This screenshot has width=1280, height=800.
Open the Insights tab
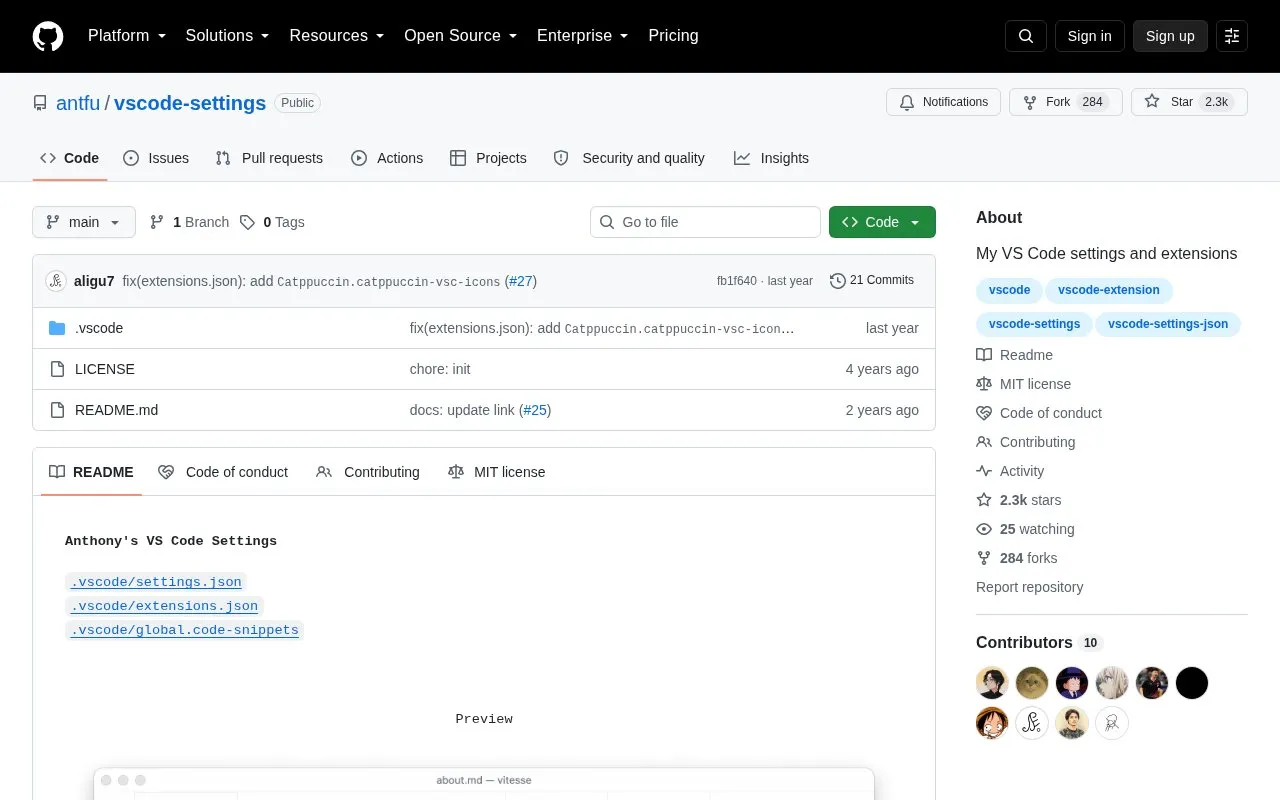point(771,158)
